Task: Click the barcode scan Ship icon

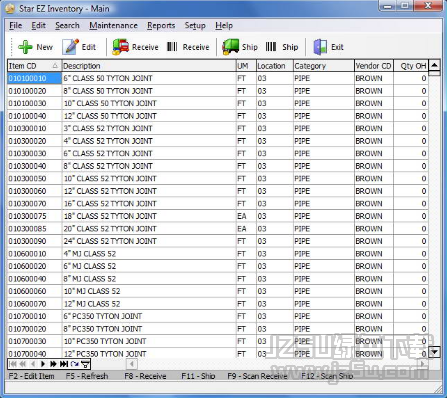Action: [271, 47]
